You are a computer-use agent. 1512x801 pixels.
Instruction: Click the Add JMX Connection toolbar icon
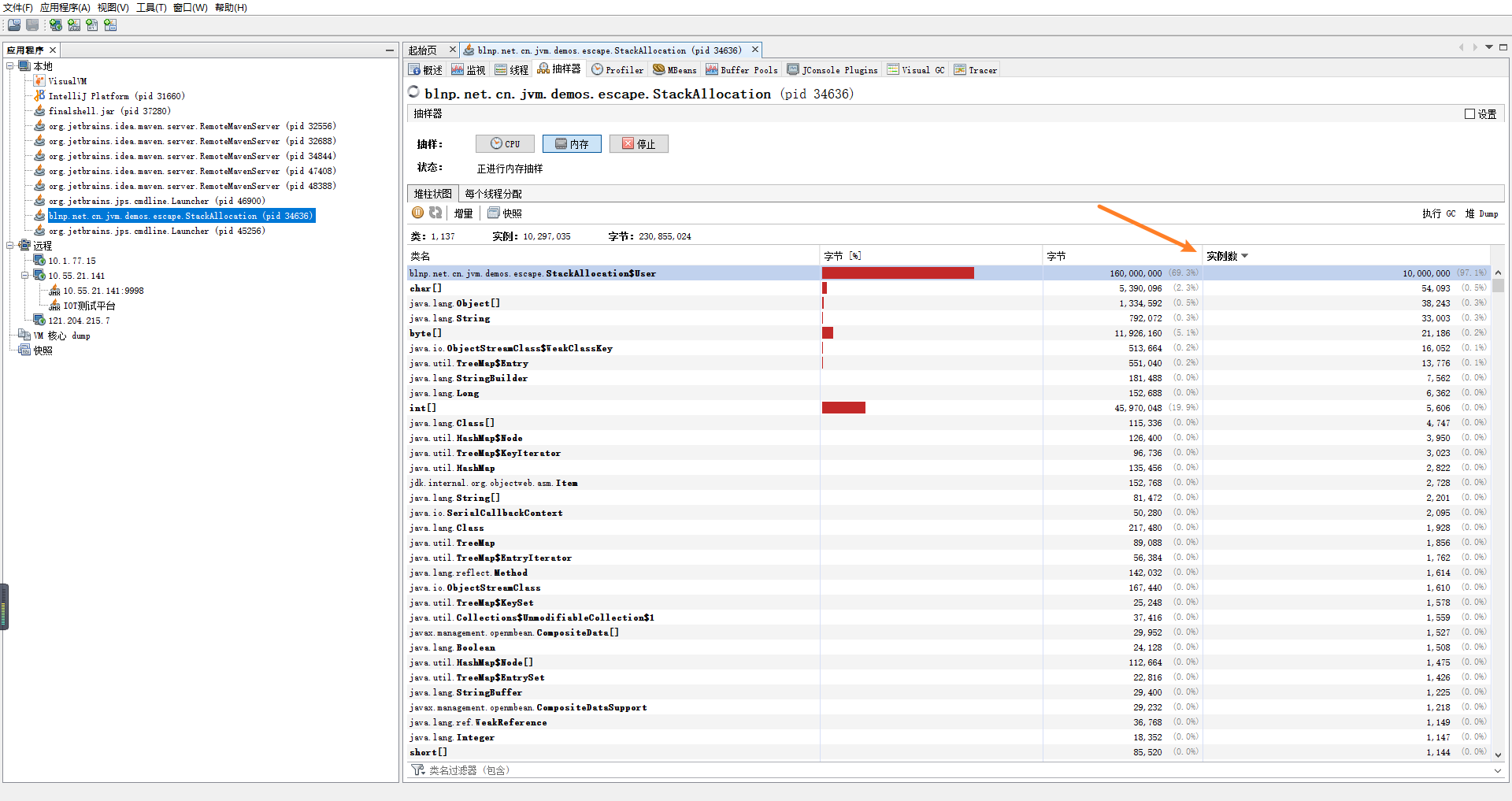point(74,25)
